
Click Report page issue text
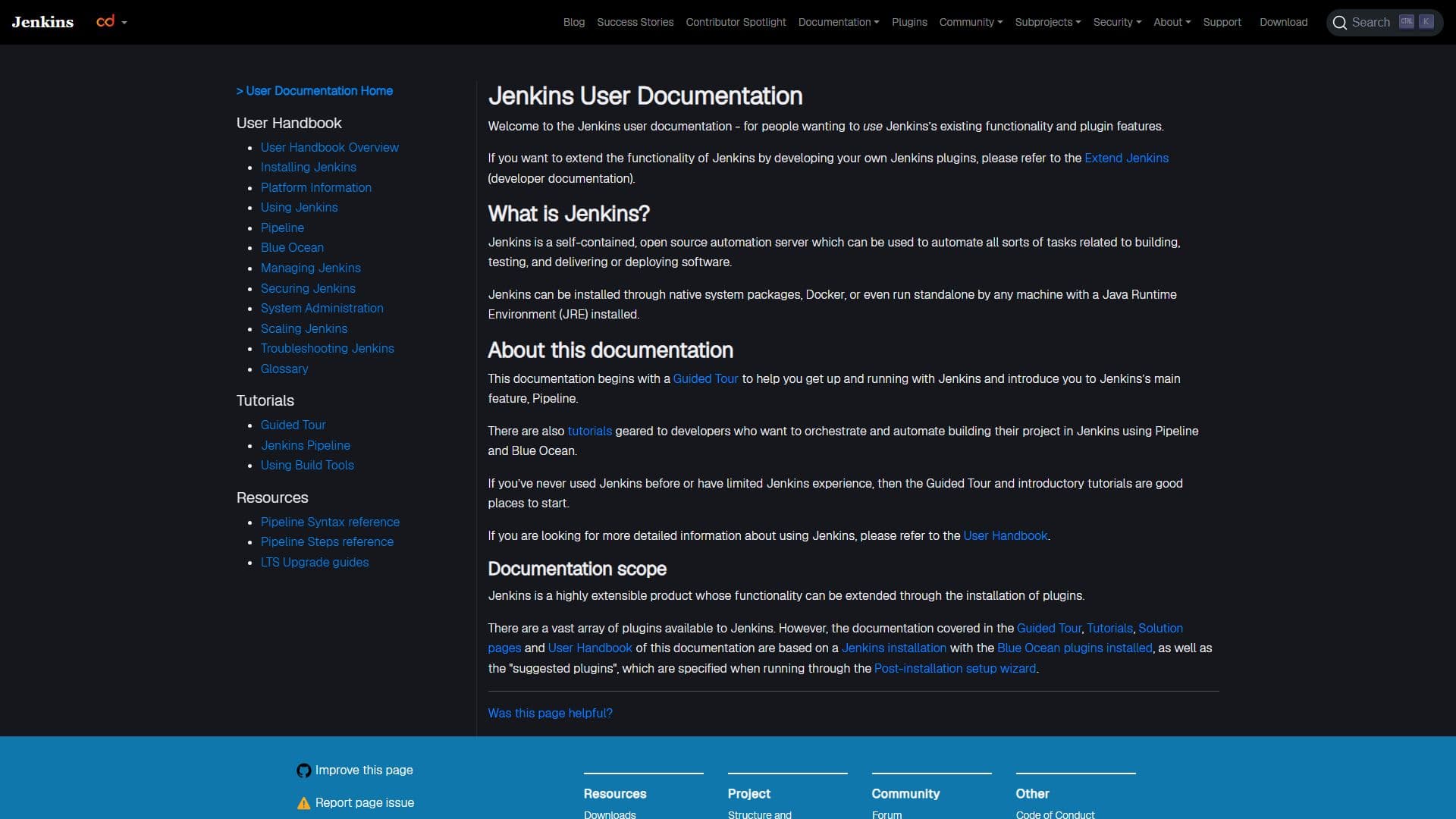pyautogui.click(x=365, y=803)
